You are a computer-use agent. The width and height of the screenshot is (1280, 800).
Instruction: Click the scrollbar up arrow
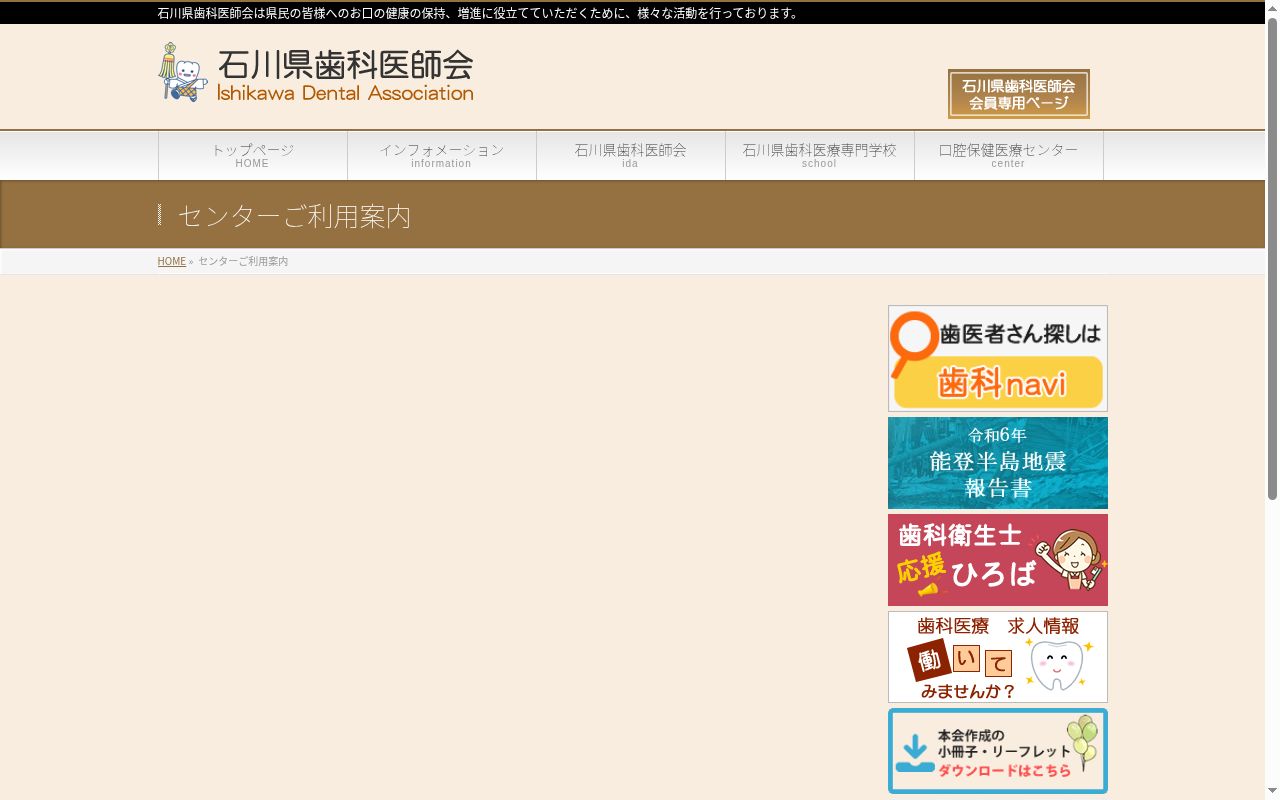tap(1272, 8)
